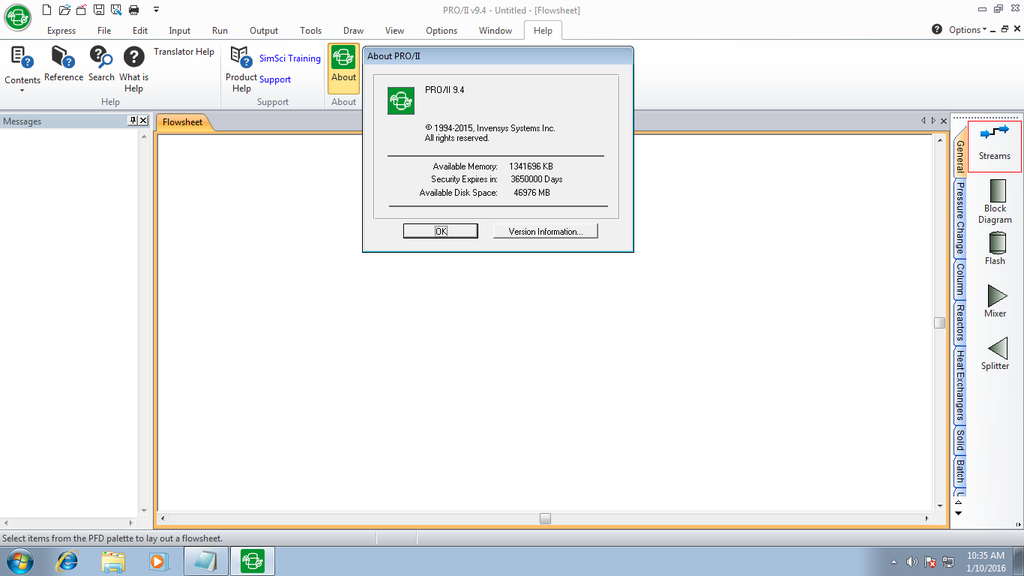Screen dimensions: 1024x576
Task: Pin the Messages panel
Action: pos(133,121)
